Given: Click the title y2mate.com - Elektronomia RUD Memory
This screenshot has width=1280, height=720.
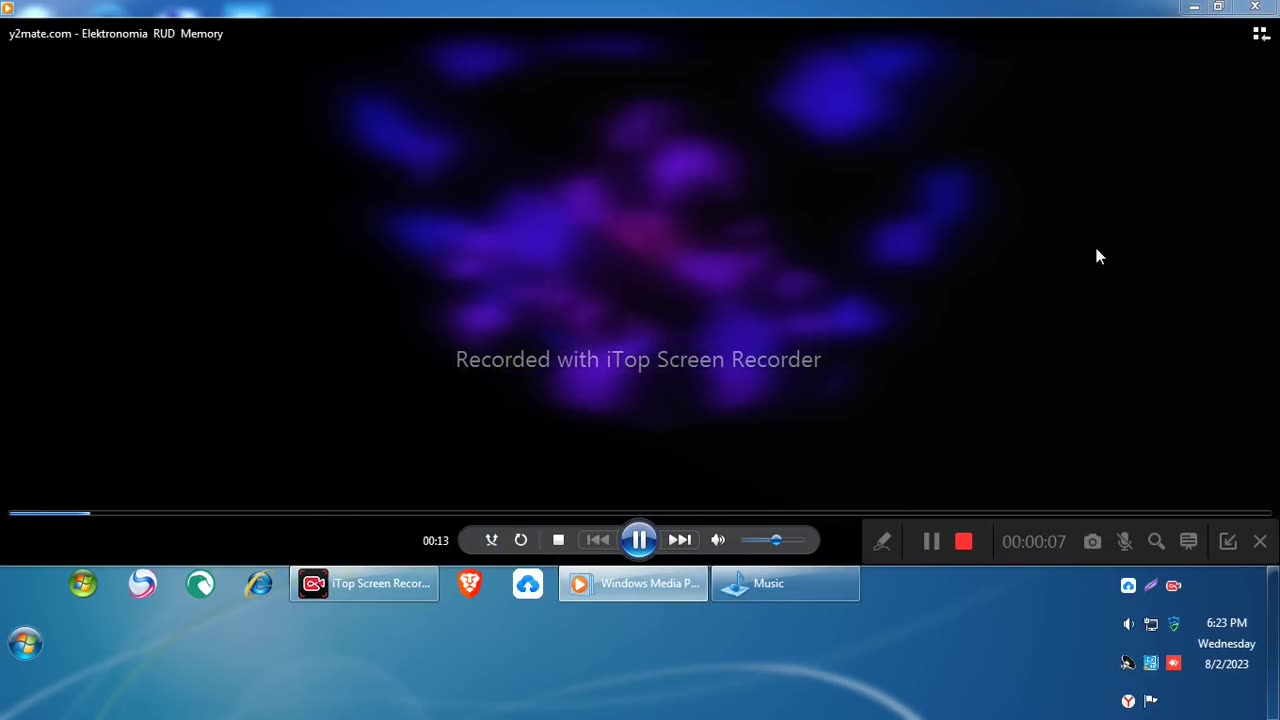Looking at the screenshot, I should (116, 33).
